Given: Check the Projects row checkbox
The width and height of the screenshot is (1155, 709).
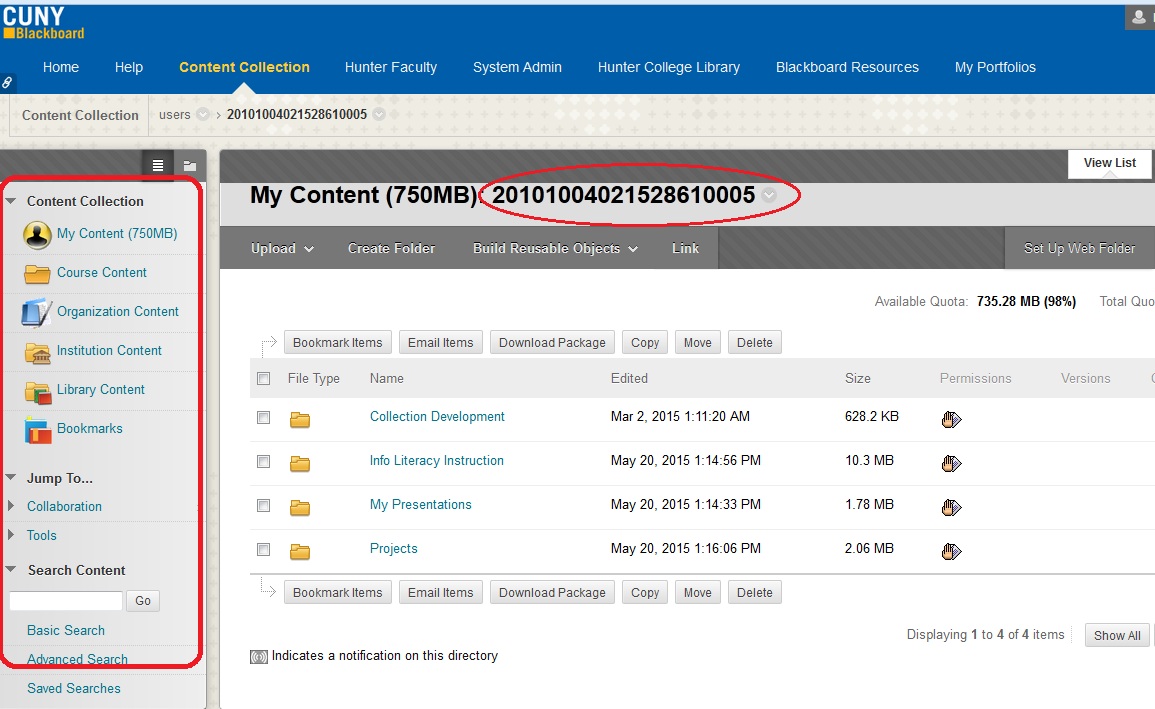Looking at the screenshot, I should pyautogui.click(x=263, y=550).
